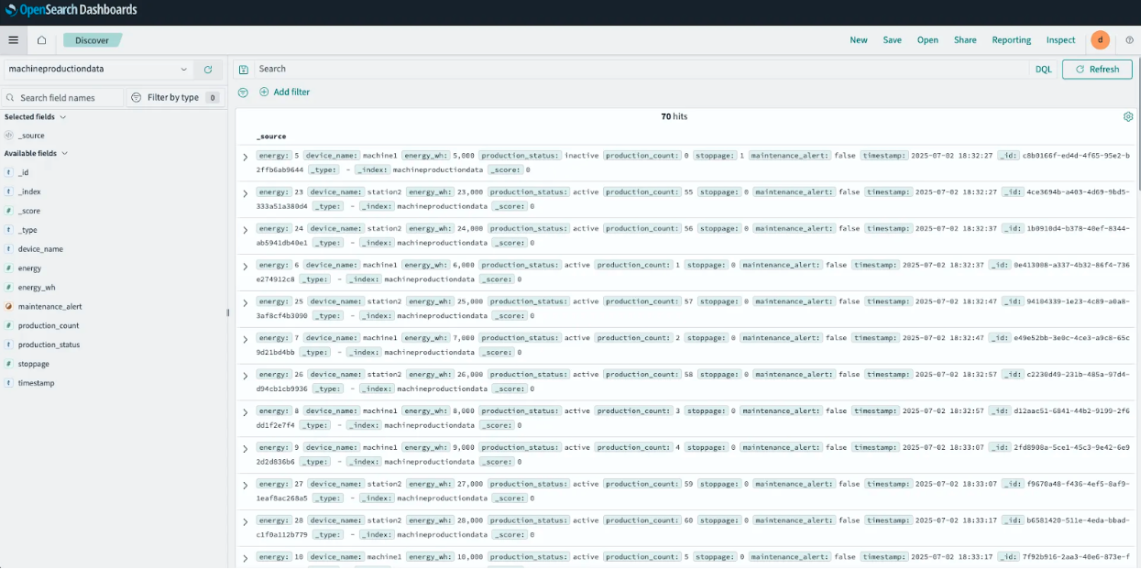Click the sidebar collapse handle
This screenshot has height=571, width=1141.
coord(228,313)
